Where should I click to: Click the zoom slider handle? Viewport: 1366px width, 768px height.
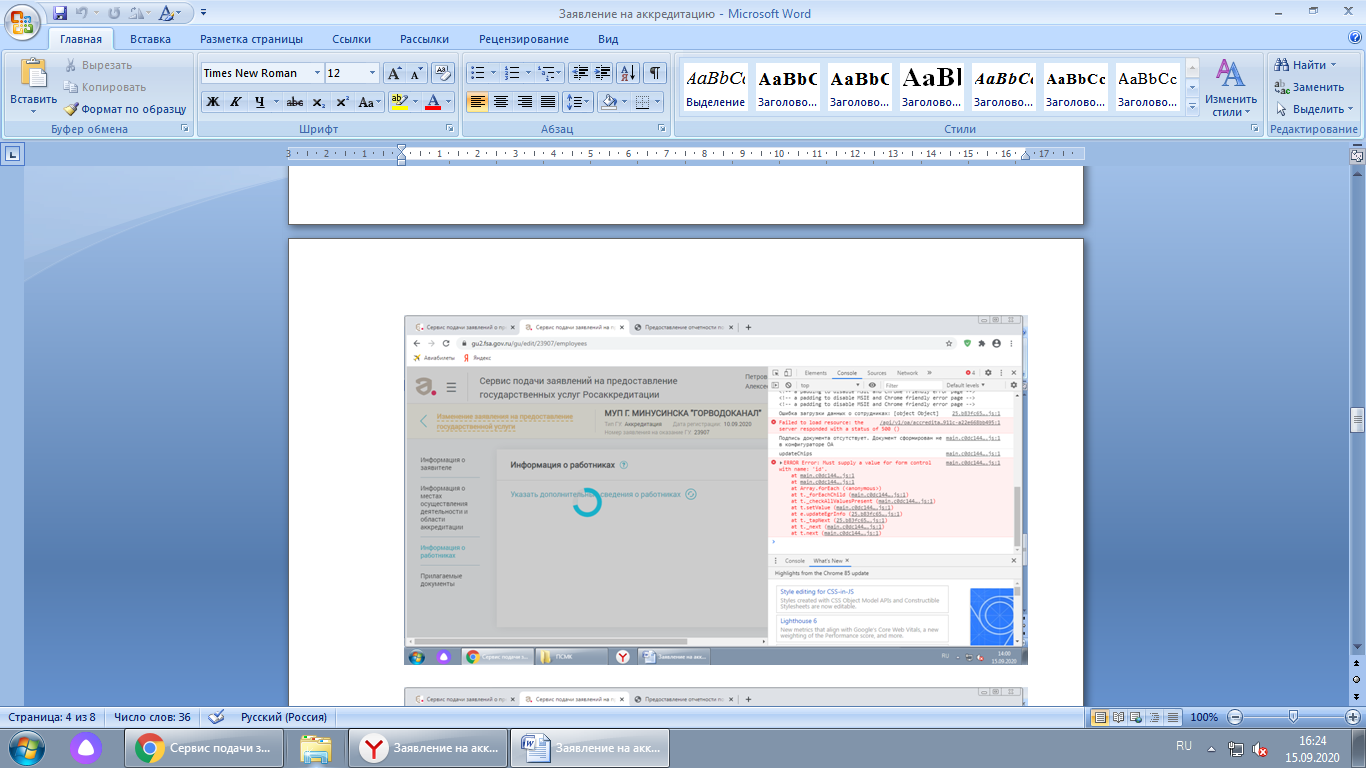click(1294, 717)
